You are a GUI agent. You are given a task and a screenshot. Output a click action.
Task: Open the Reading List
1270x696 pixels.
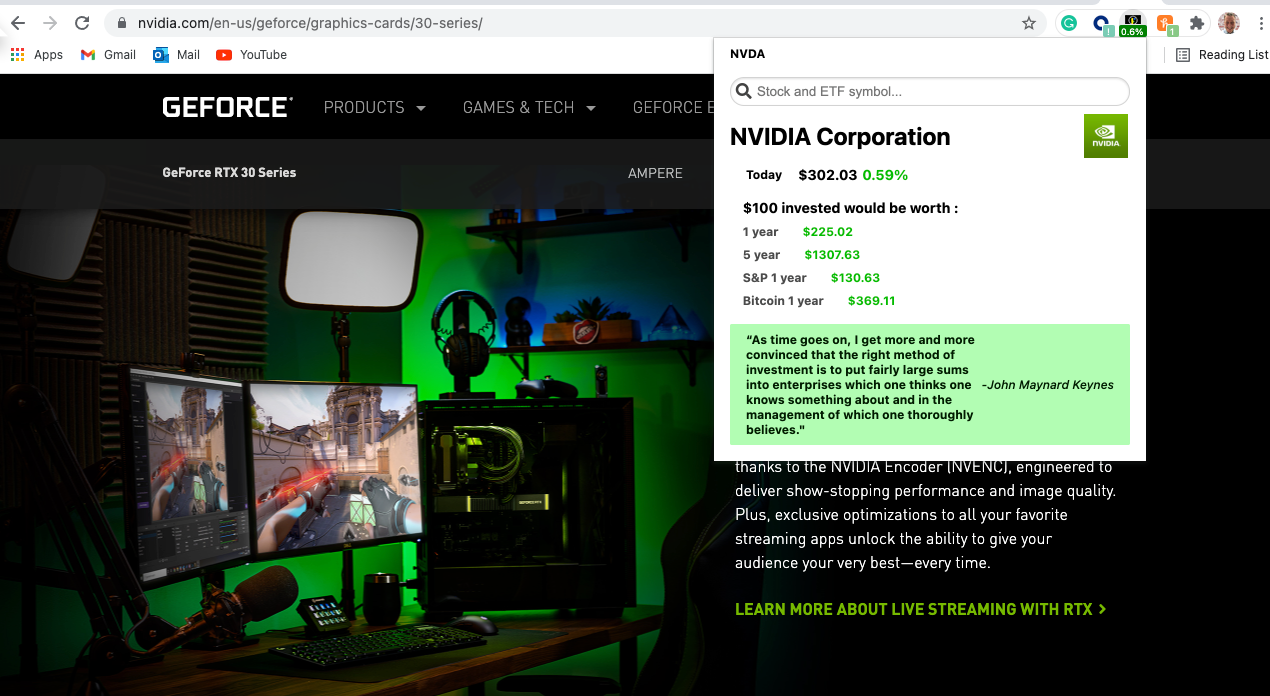(x=1222, y=55)
